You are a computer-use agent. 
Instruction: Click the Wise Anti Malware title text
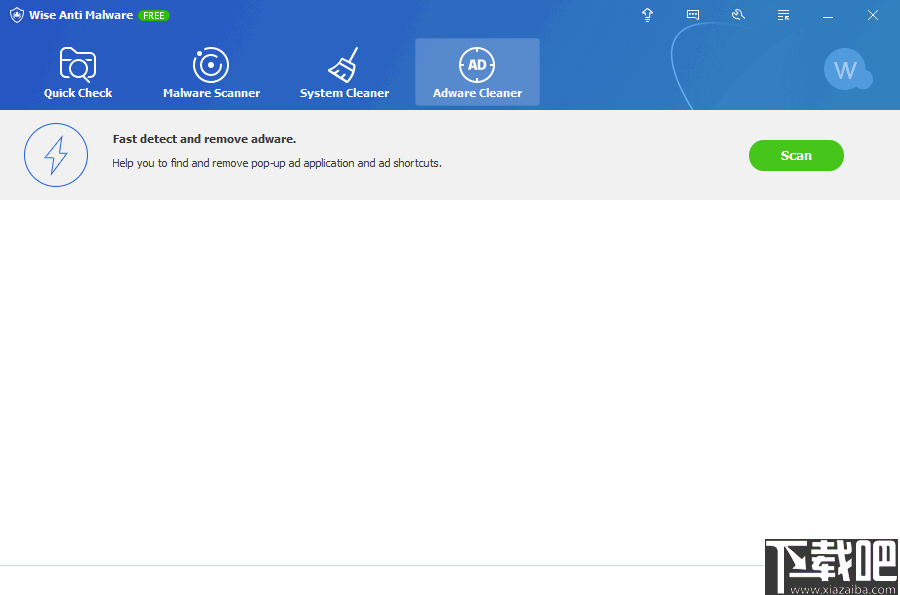click(x=81, y=15)
